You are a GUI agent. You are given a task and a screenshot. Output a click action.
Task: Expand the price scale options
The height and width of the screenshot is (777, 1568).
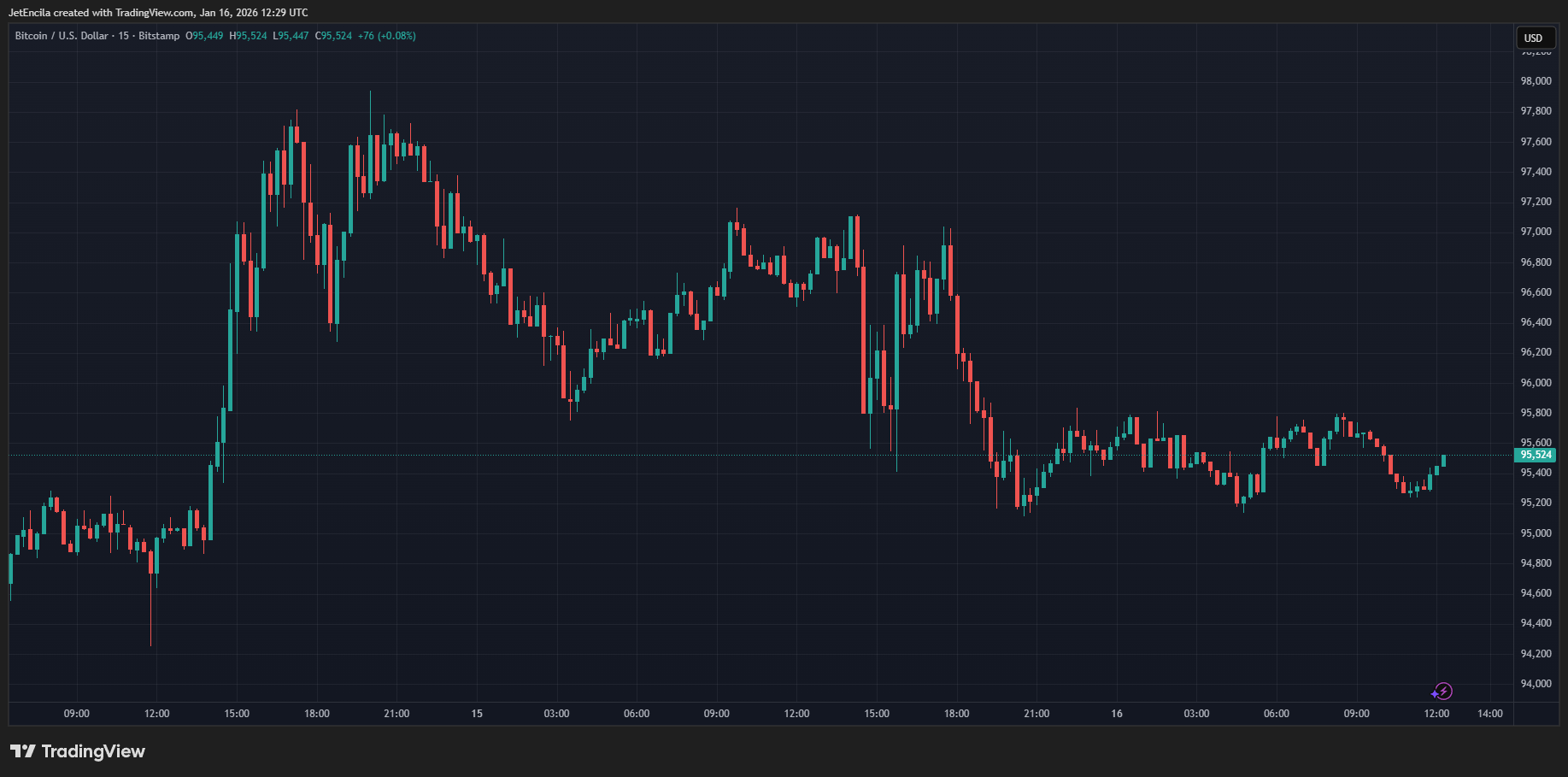tap(1538, 342)
